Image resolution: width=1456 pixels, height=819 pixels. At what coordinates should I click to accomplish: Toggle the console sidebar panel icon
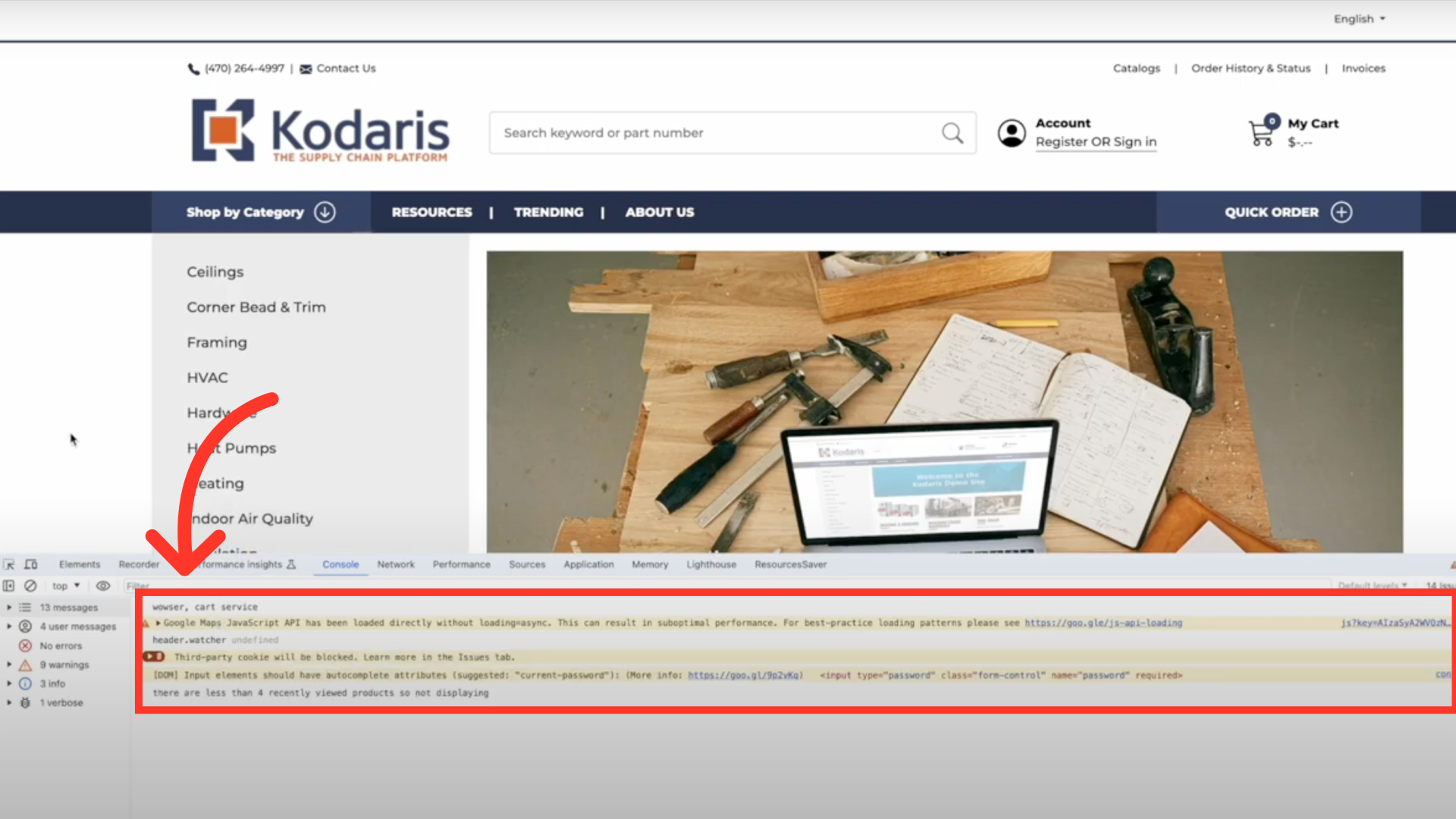(x=9, y=585)
